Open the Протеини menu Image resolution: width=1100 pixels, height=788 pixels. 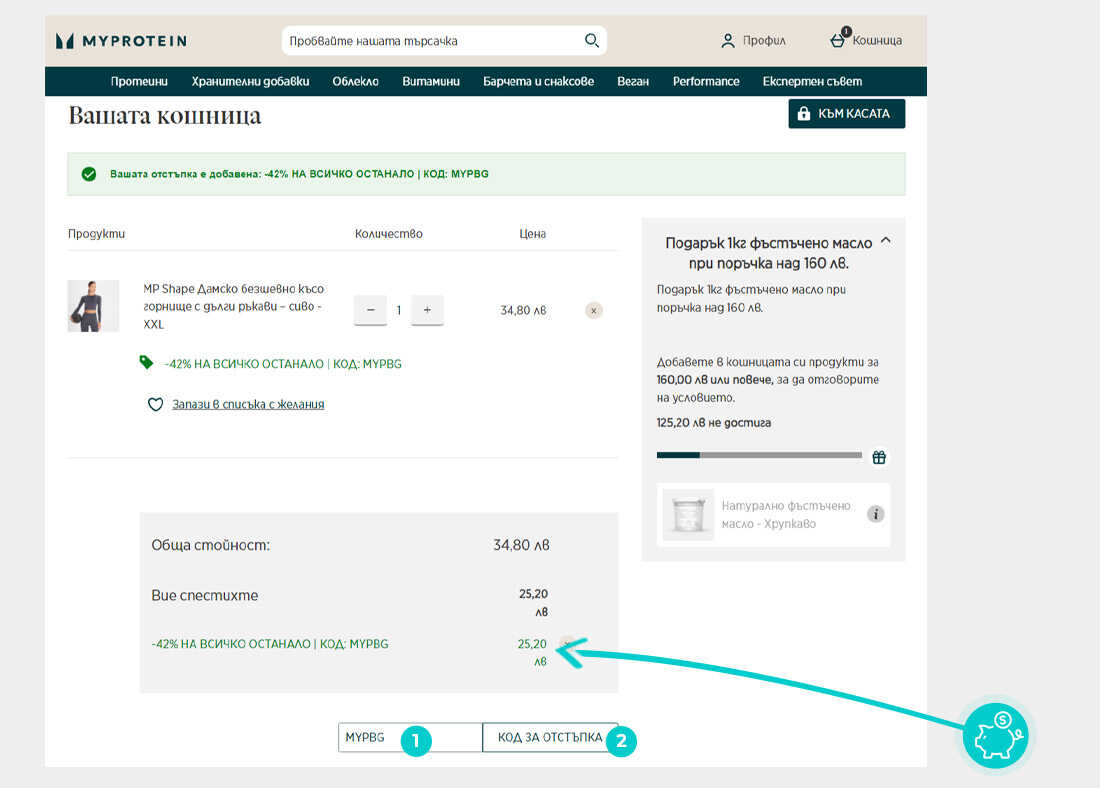point(139,81)
